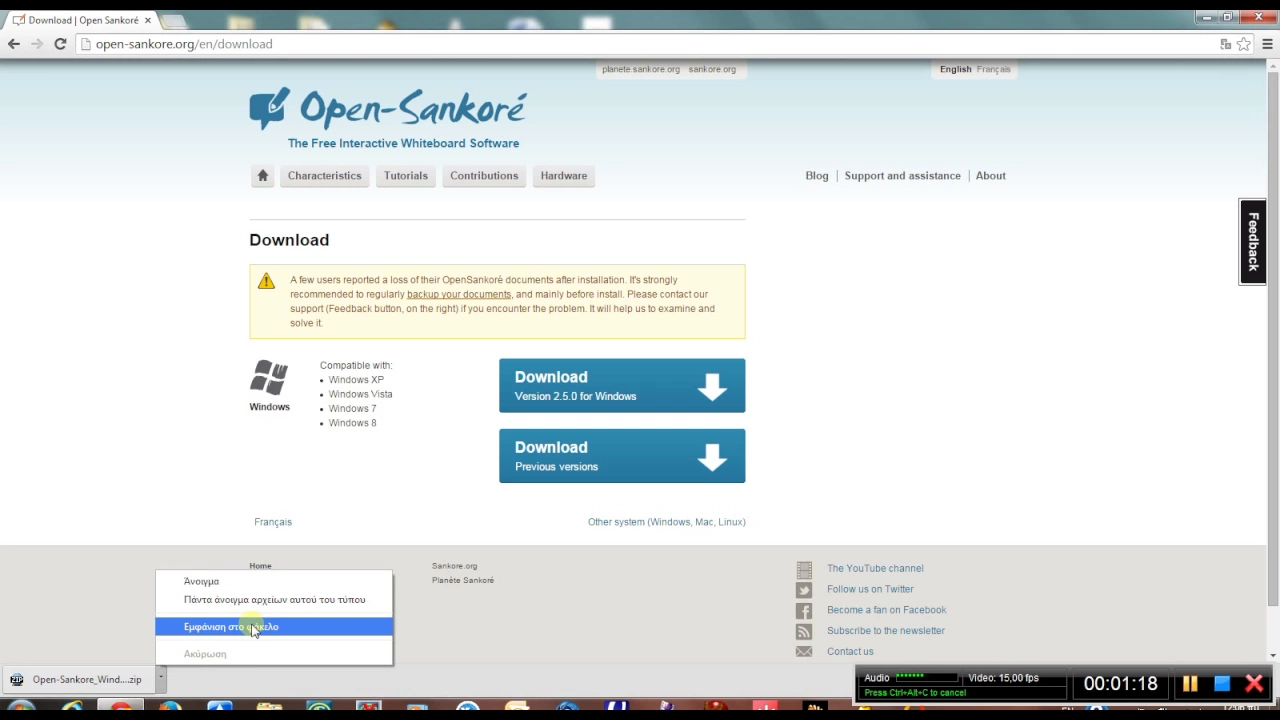Open the Français link below Windows list
1280x720 pixels.
point(273,522)
